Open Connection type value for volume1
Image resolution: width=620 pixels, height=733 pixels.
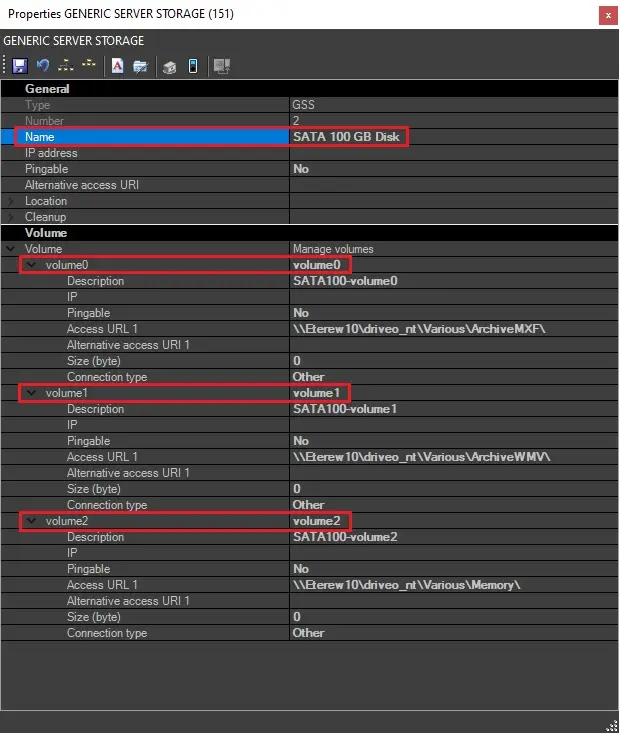coord(309,505)
